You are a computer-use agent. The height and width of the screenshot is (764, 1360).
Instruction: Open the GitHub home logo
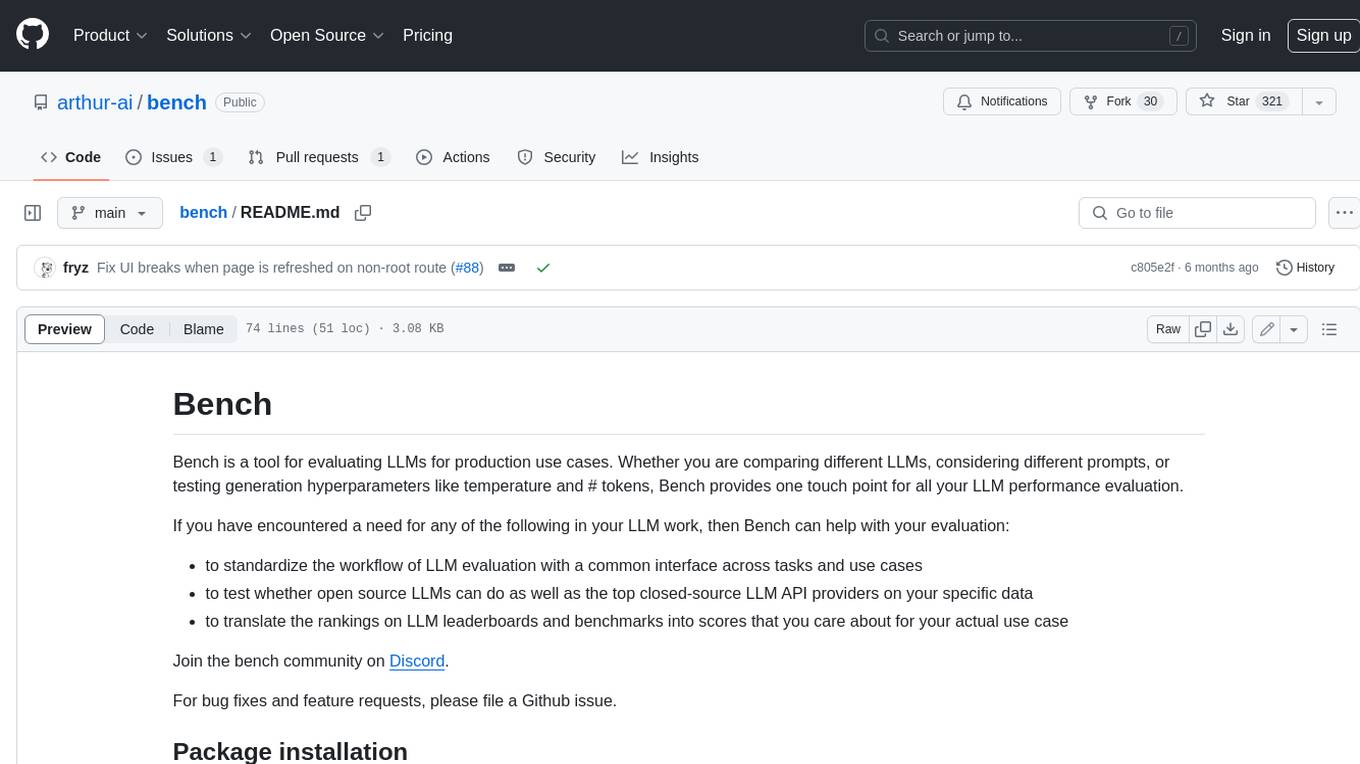tap(32, 35)
